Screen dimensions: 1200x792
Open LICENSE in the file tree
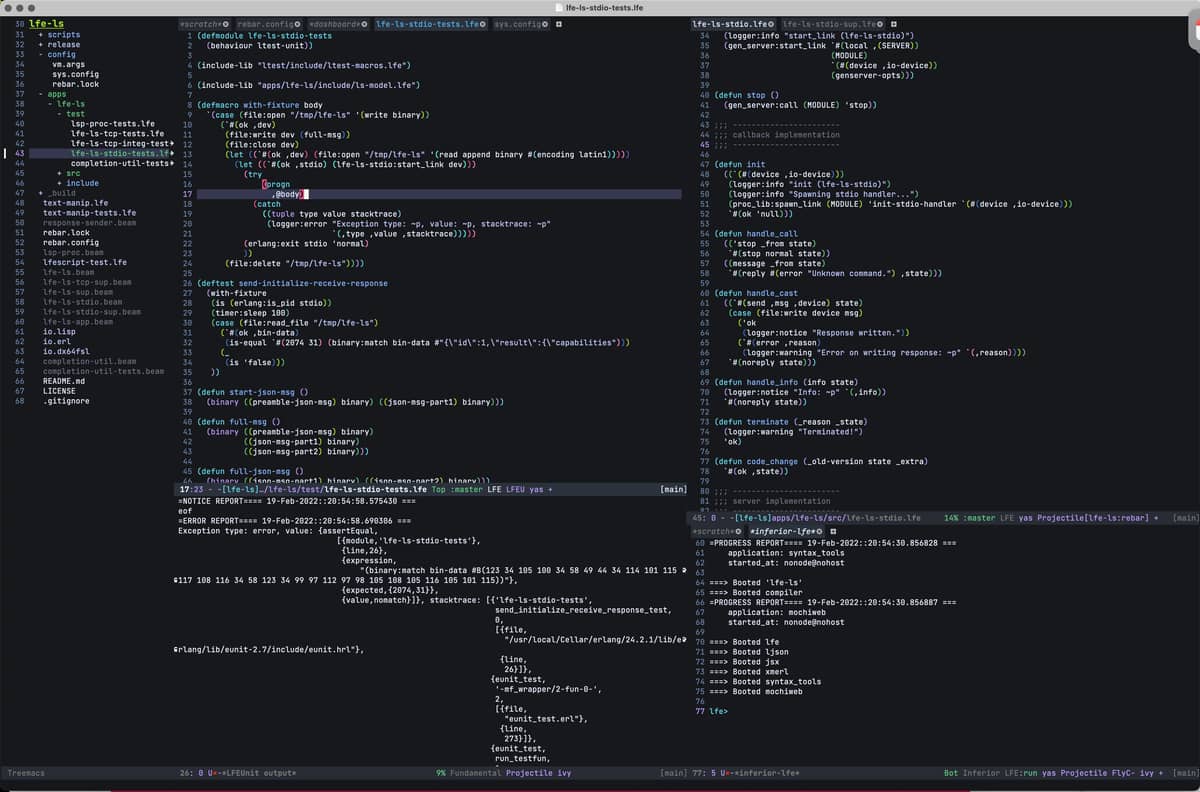click(59, 391)
